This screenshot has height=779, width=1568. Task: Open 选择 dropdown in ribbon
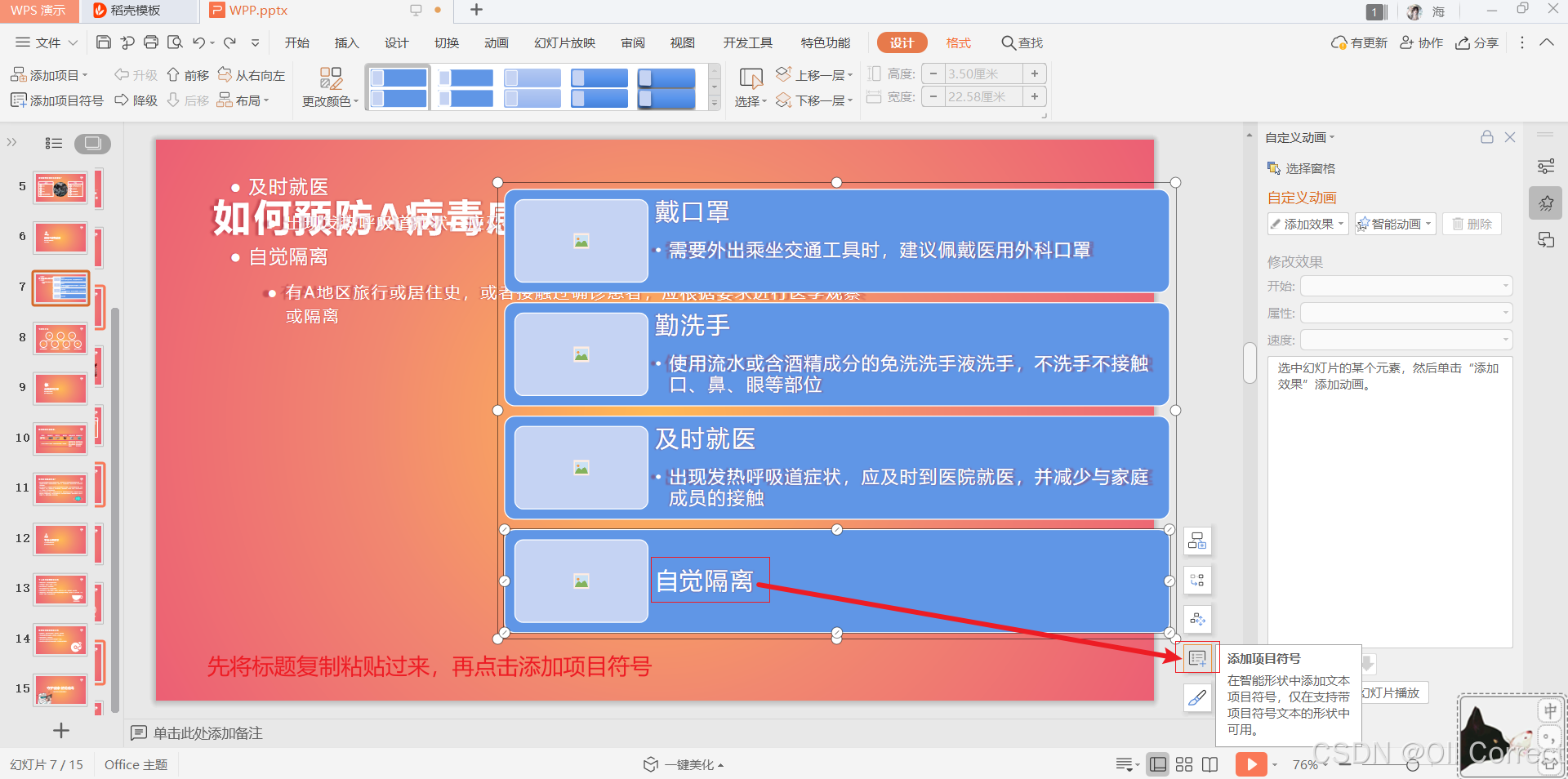[751, 87]
